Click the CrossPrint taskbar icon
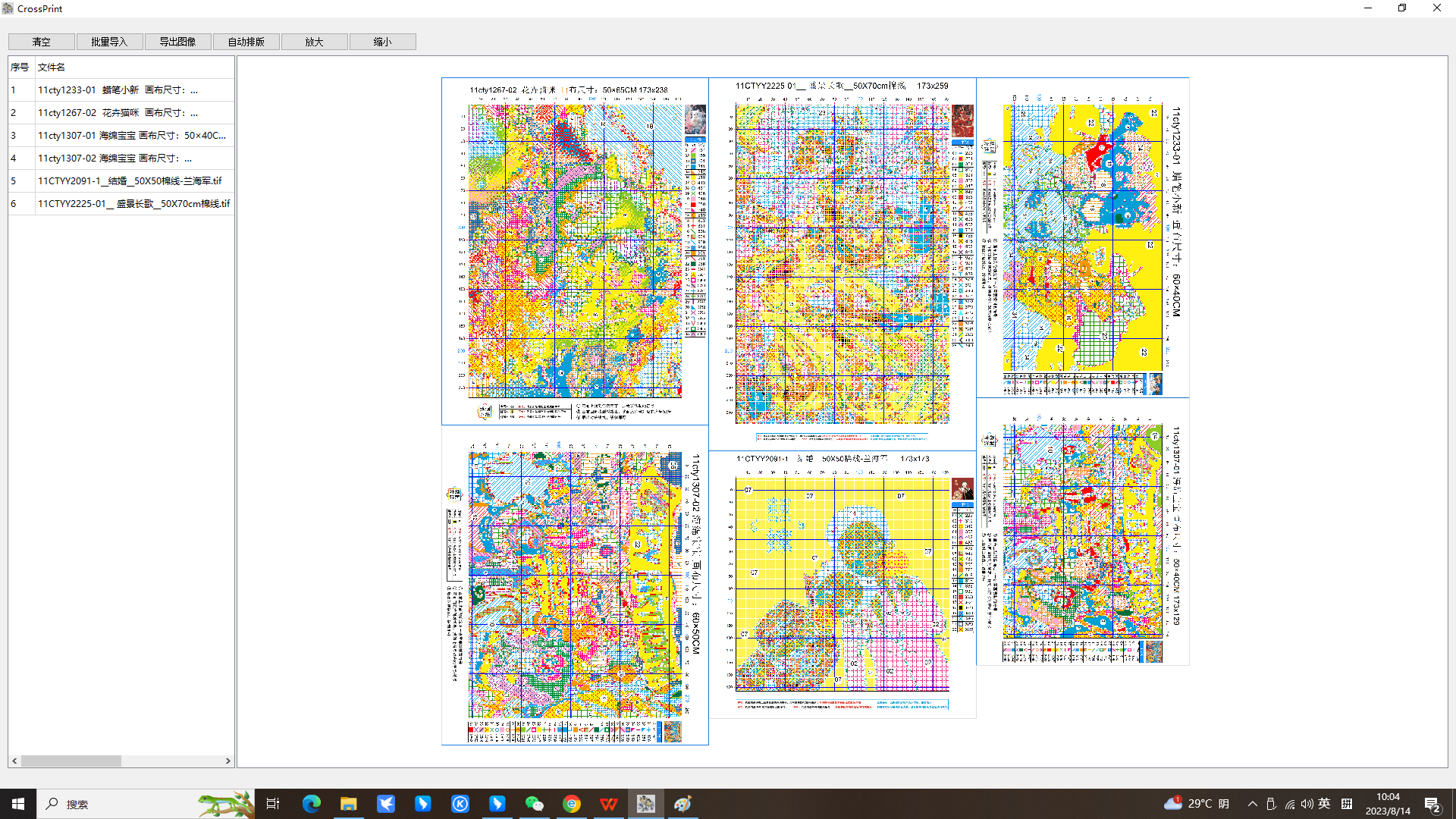The height and width of the screenshot is (819, 1456). pyautogui.click(x=646, y=804)
